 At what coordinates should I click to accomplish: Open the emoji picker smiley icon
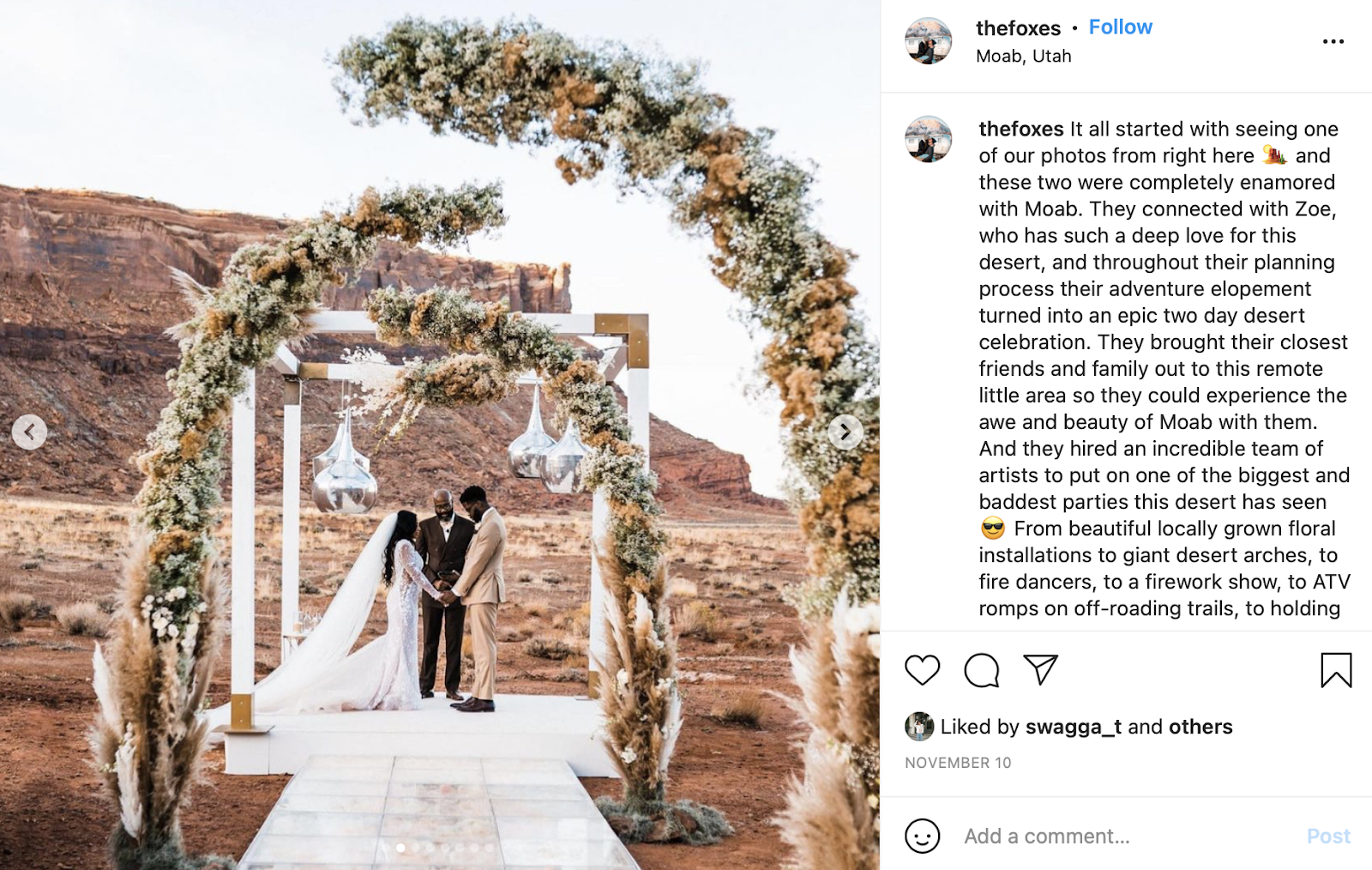[x=923, y=836]
